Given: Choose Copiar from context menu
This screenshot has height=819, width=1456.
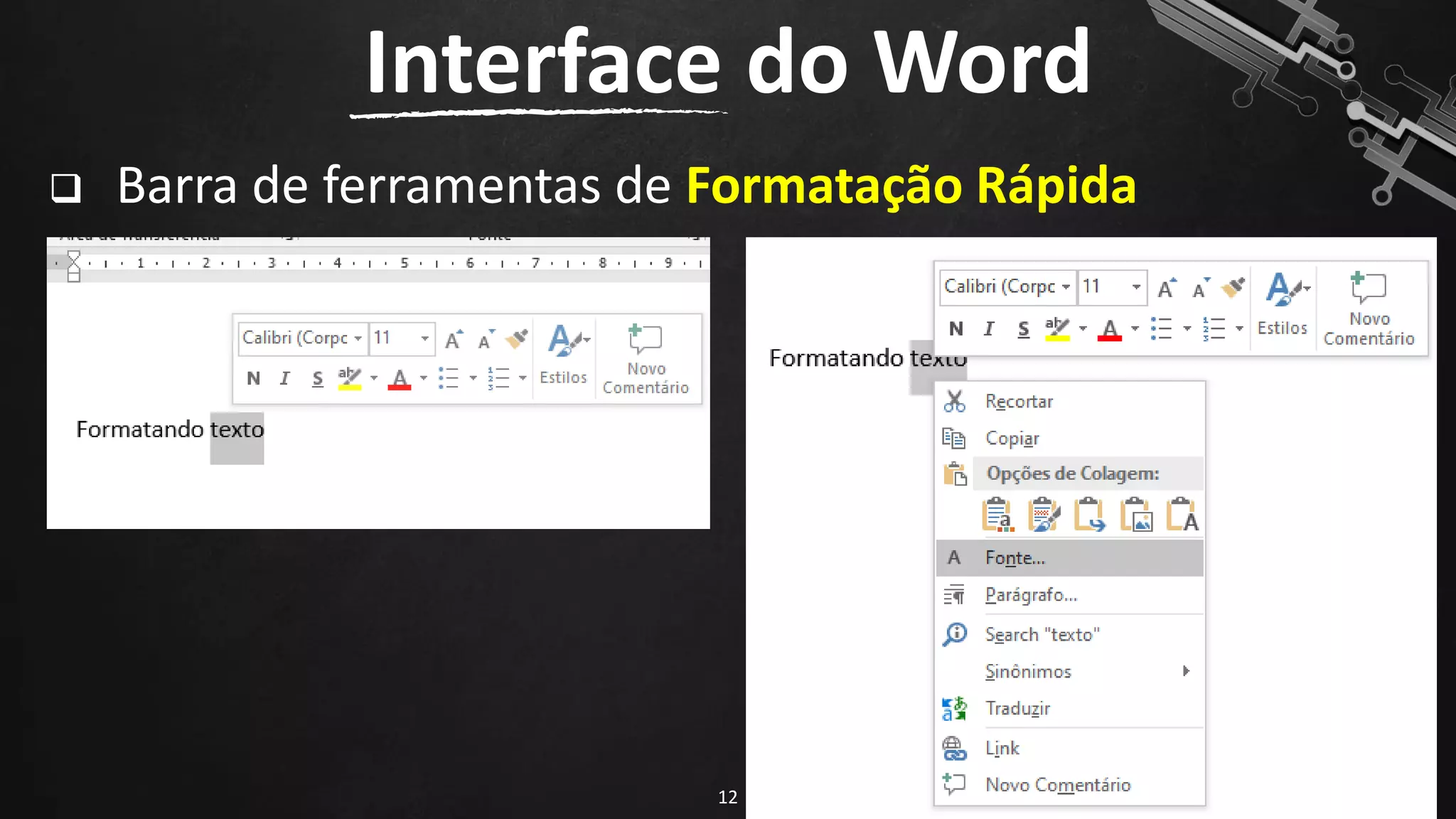Looking at the screenshot, I should coord(1070,438).
